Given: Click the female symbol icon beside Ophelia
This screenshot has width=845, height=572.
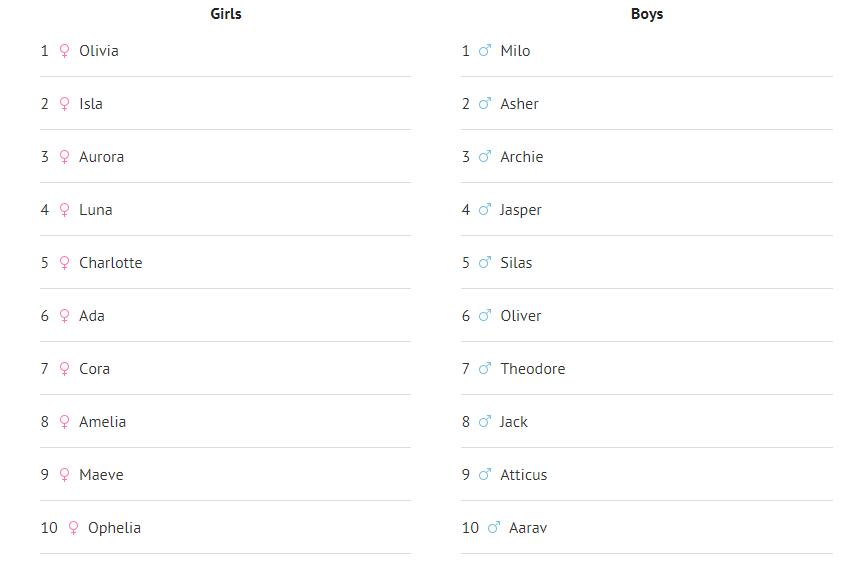Looking at the screenshot, I should pyautogui.click(x=73, y=528).
